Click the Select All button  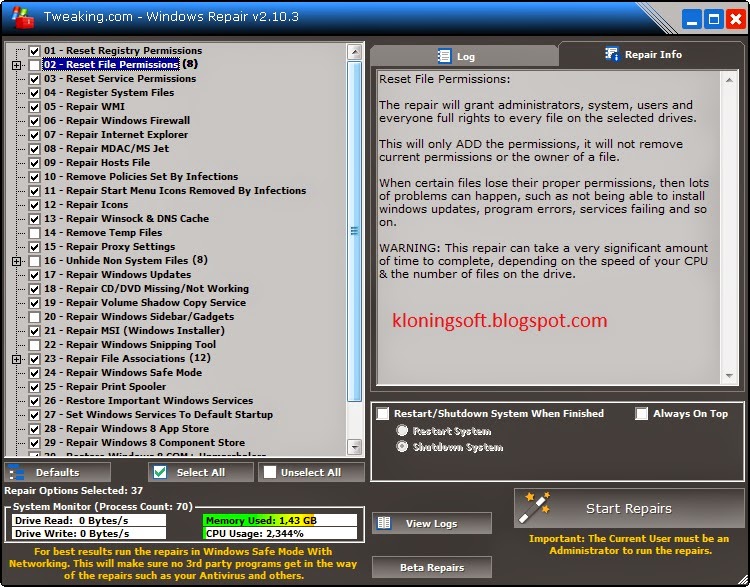click(201, 472)
